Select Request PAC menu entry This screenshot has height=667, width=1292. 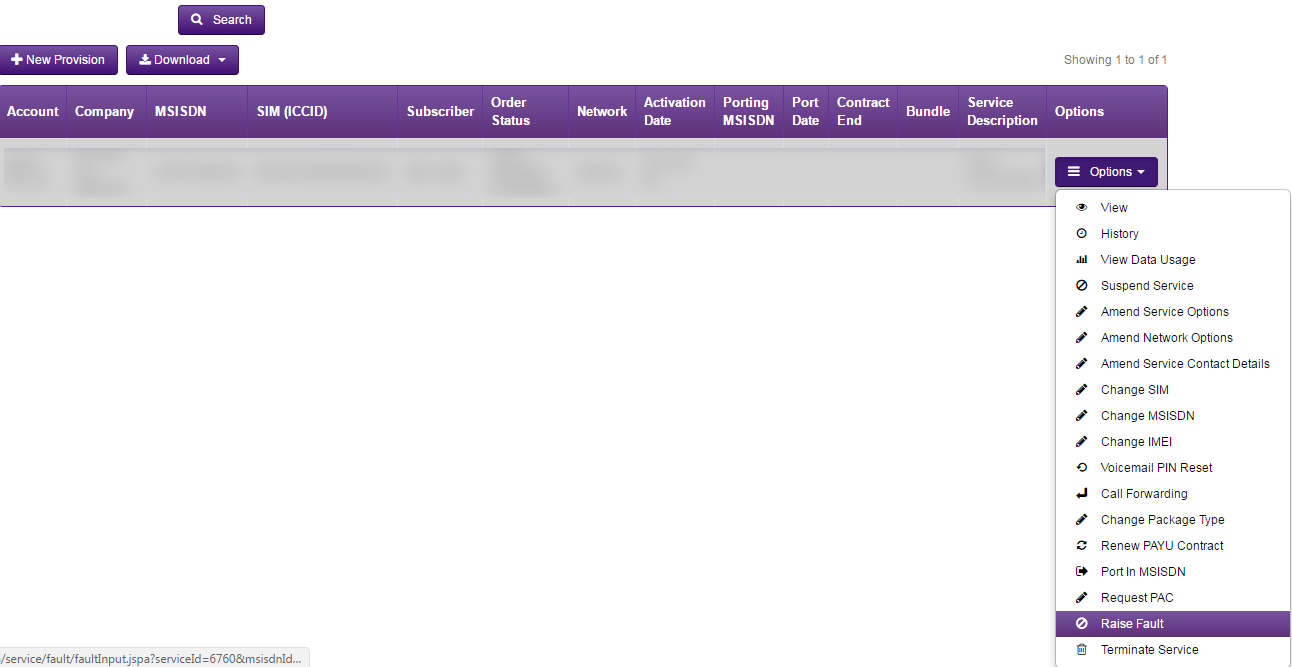(1172, 598)
